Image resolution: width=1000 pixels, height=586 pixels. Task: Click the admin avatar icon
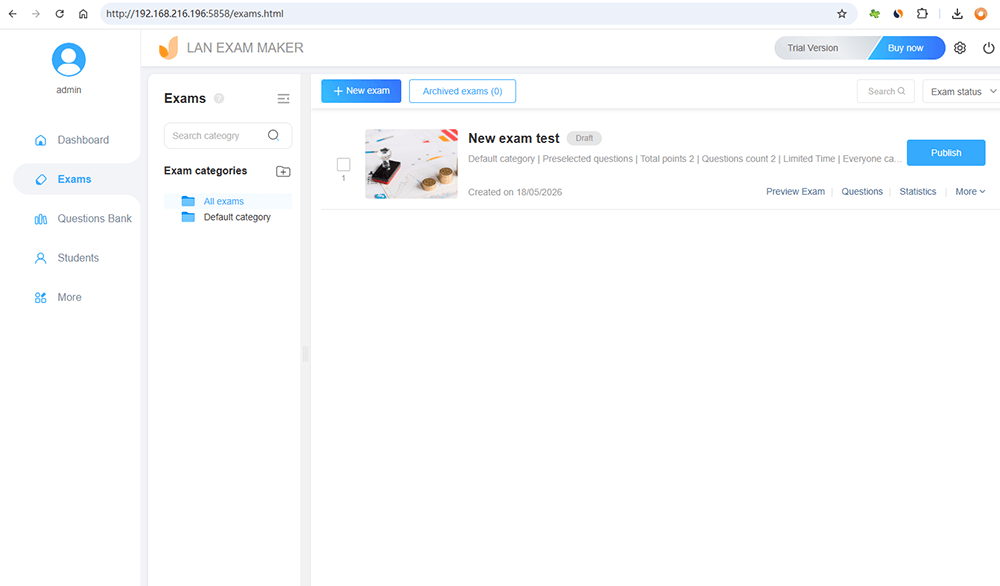pyautogui.click(x=69, y=60)
